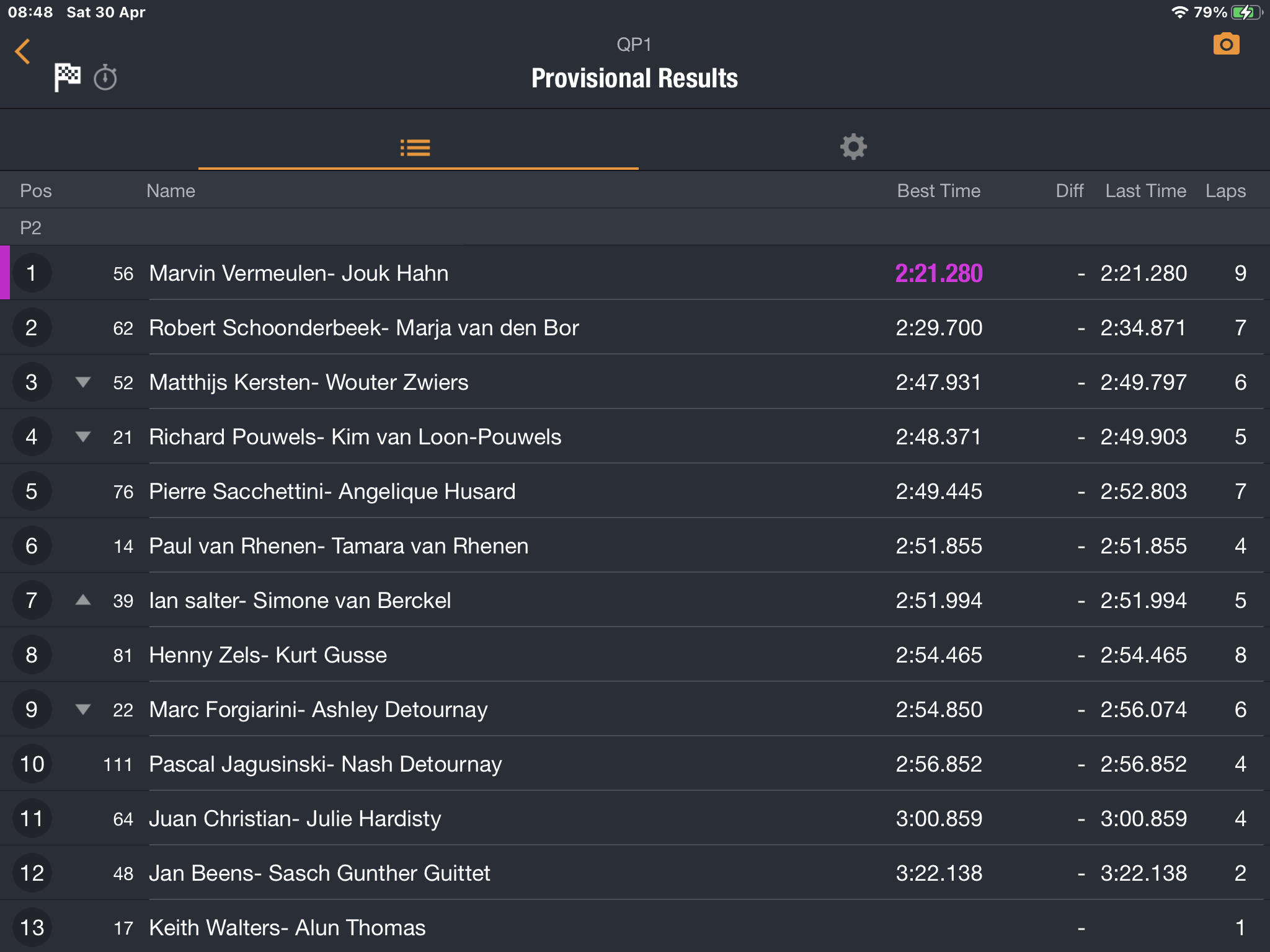Open Paul van Rhenen- Tamara van Rhenen entry
Screen dimensions: 1270x952
635,545
